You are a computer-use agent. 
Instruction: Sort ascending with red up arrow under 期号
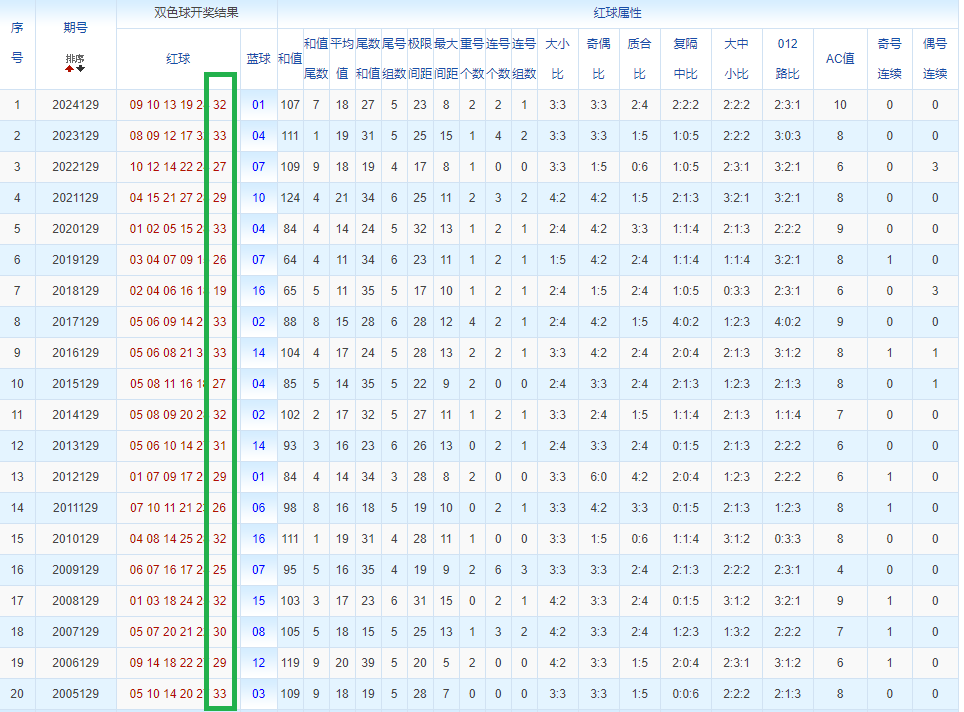(69, 69)
